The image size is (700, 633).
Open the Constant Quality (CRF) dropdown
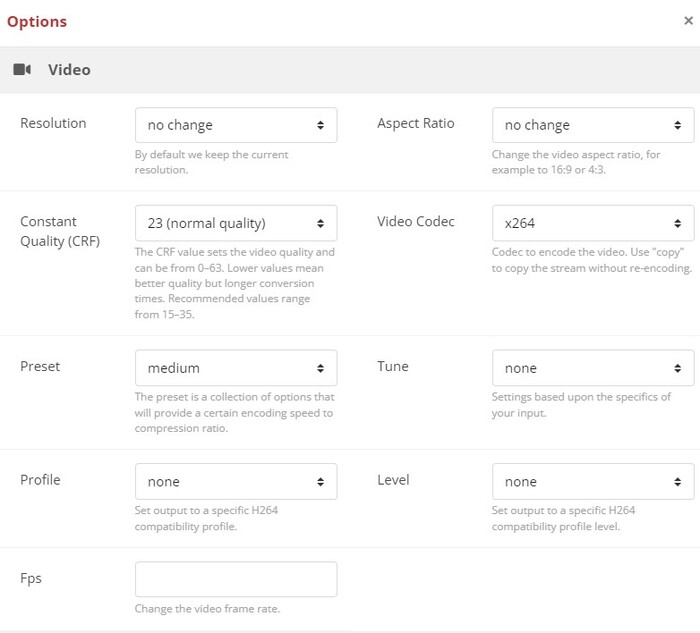click(236, 223)
